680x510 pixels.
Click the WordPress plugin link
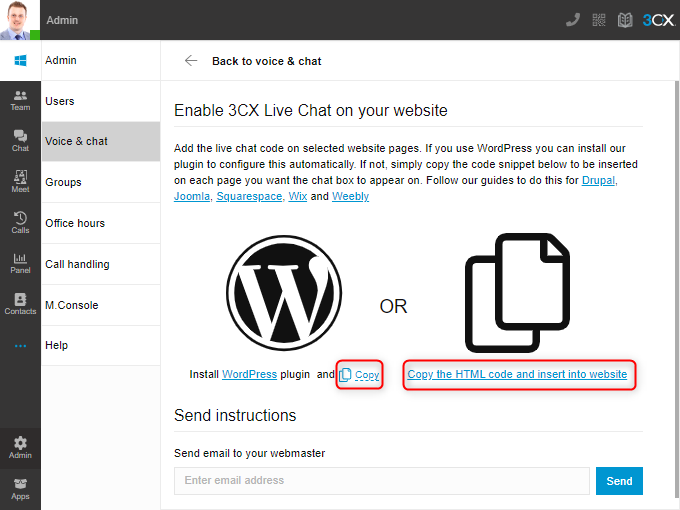tap(249, 374)
